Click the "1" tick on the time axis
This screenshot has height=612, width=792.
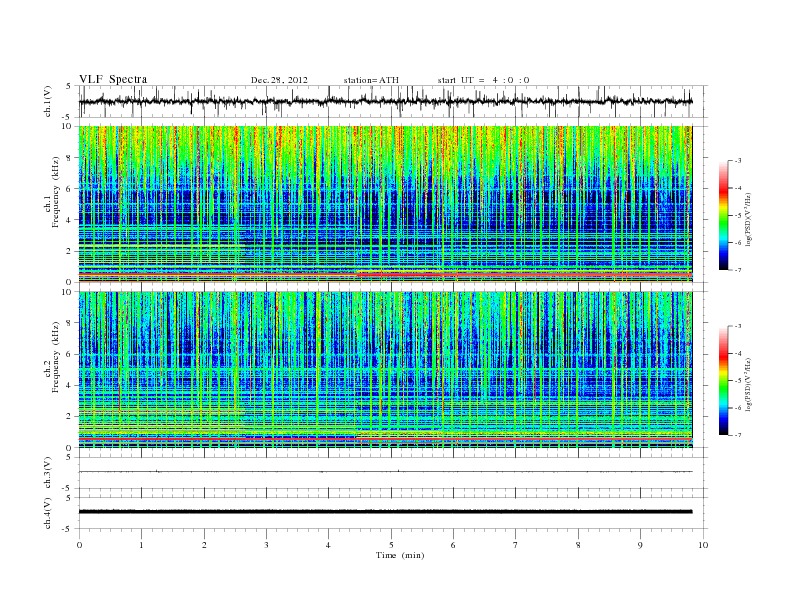point(141,545)
